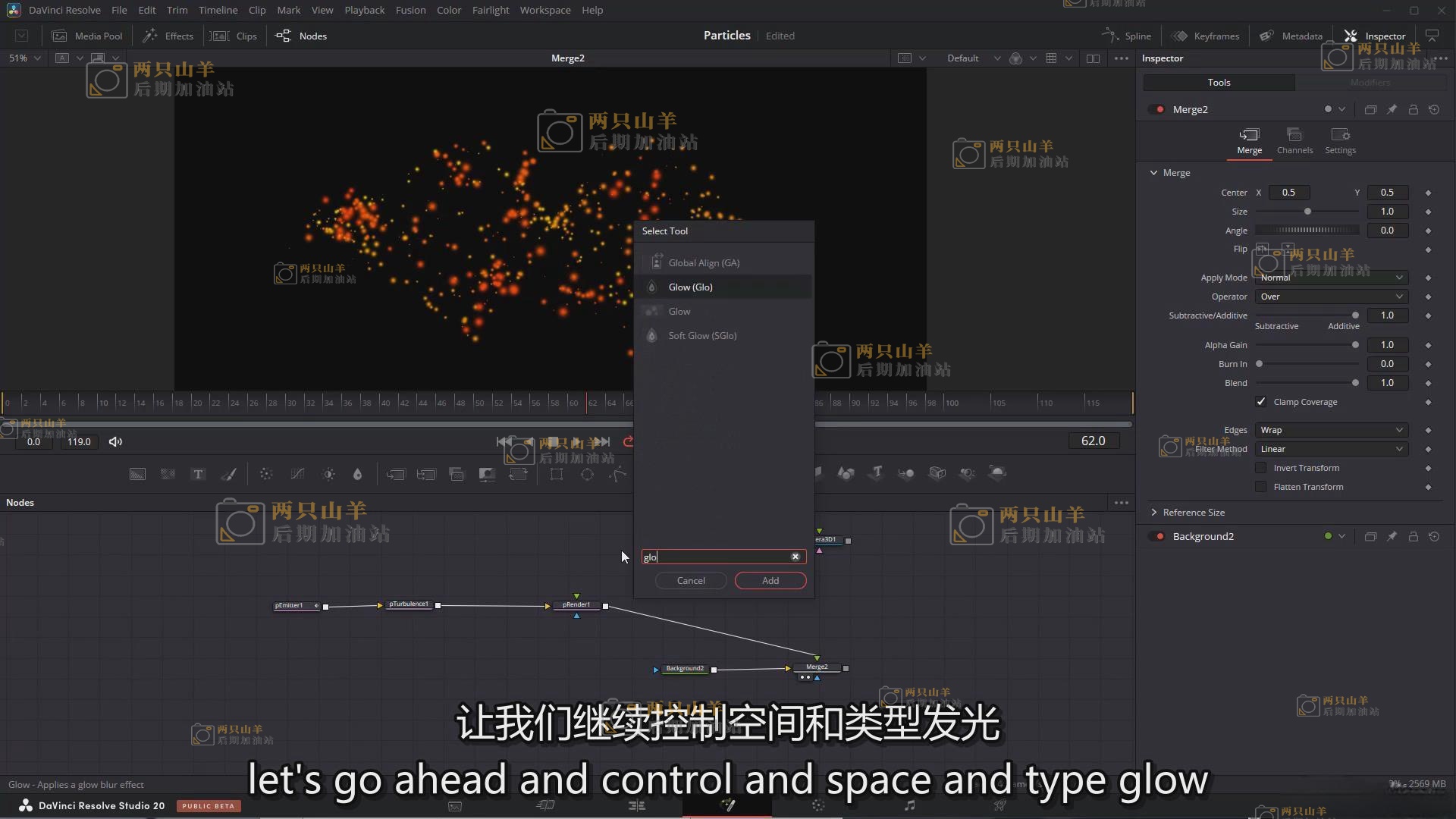Image resolution: width=1456 pixels, height=819 pixels.
Task: Open the Operator dropdown
Action: coord(1331,297)
